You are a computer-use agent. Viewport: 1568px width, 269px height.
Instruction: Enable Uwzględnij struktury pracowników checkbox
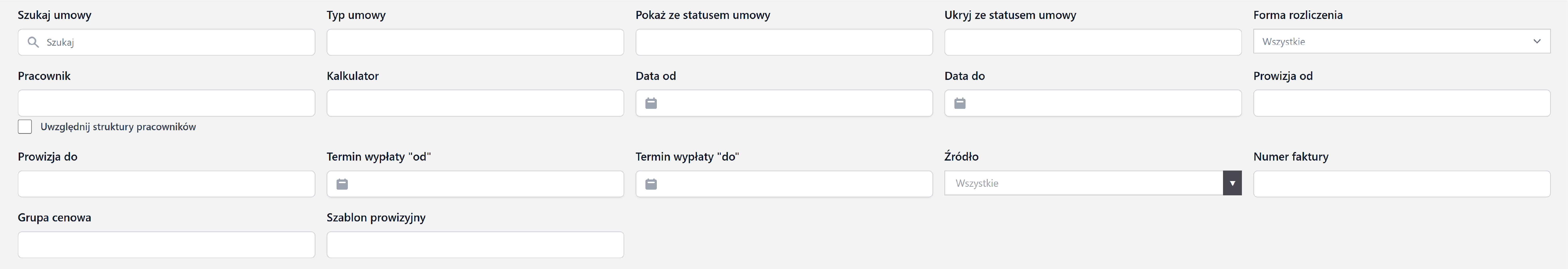point(25,127)
